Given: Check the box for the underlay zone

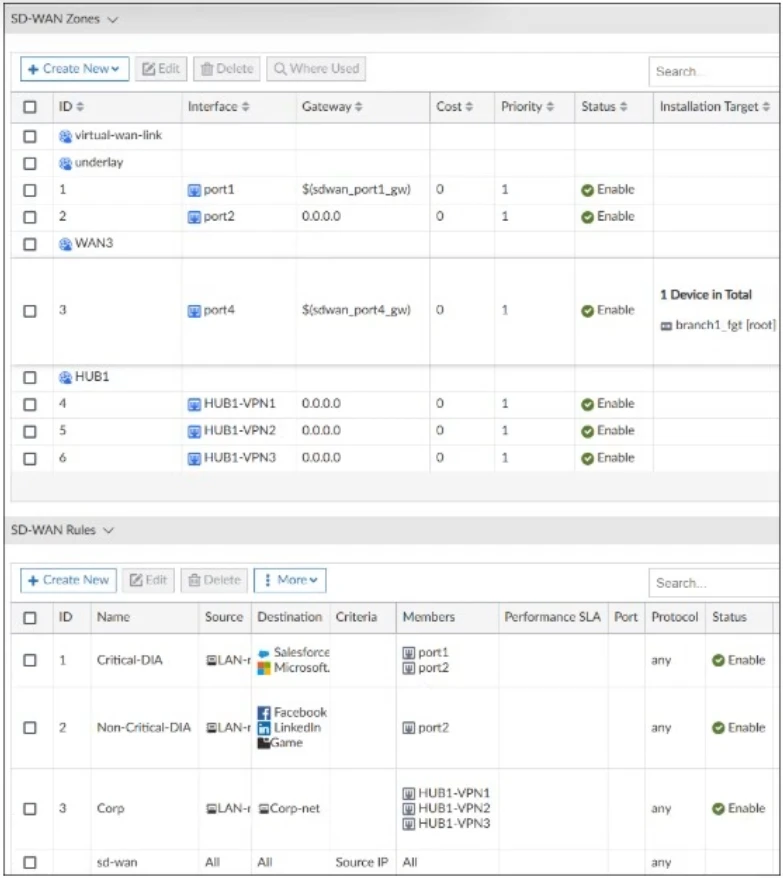Looking at the screenshot, I should [x=30, y=163].
